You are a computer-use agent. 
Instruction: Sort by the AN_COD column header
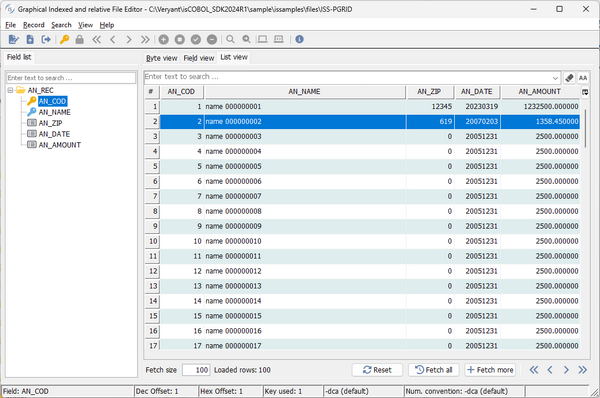[x=181, y=92]
